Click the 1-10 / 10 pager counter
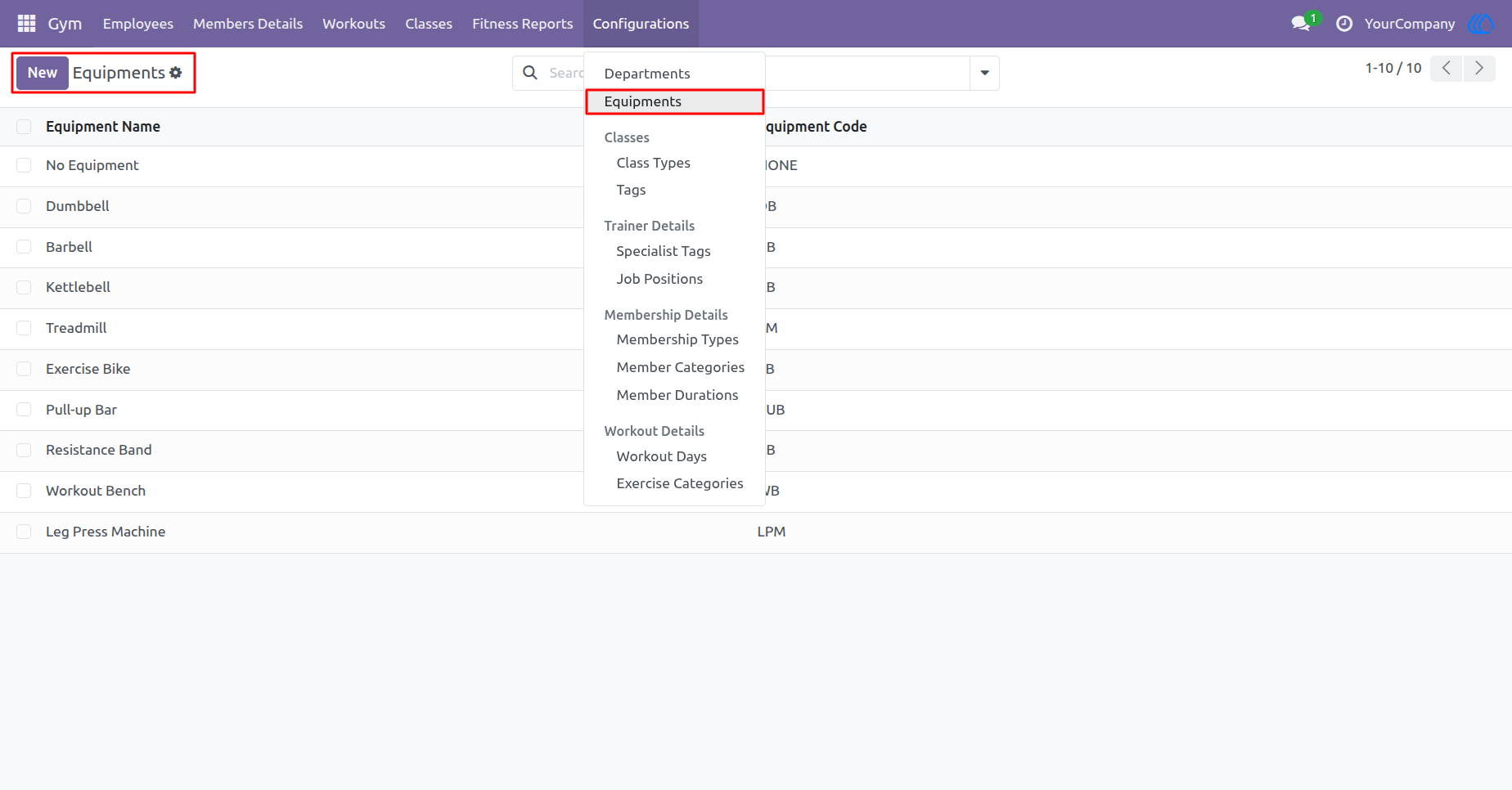The image size is (1512, 790). pyautogui.click(x=1393, y=68)
